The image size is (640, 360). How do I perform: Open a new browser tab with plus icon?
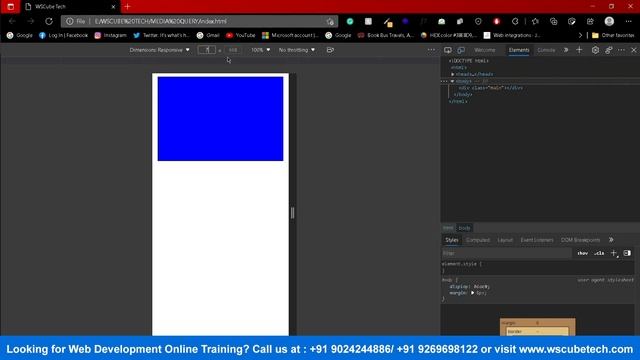(x=127, y=7)
